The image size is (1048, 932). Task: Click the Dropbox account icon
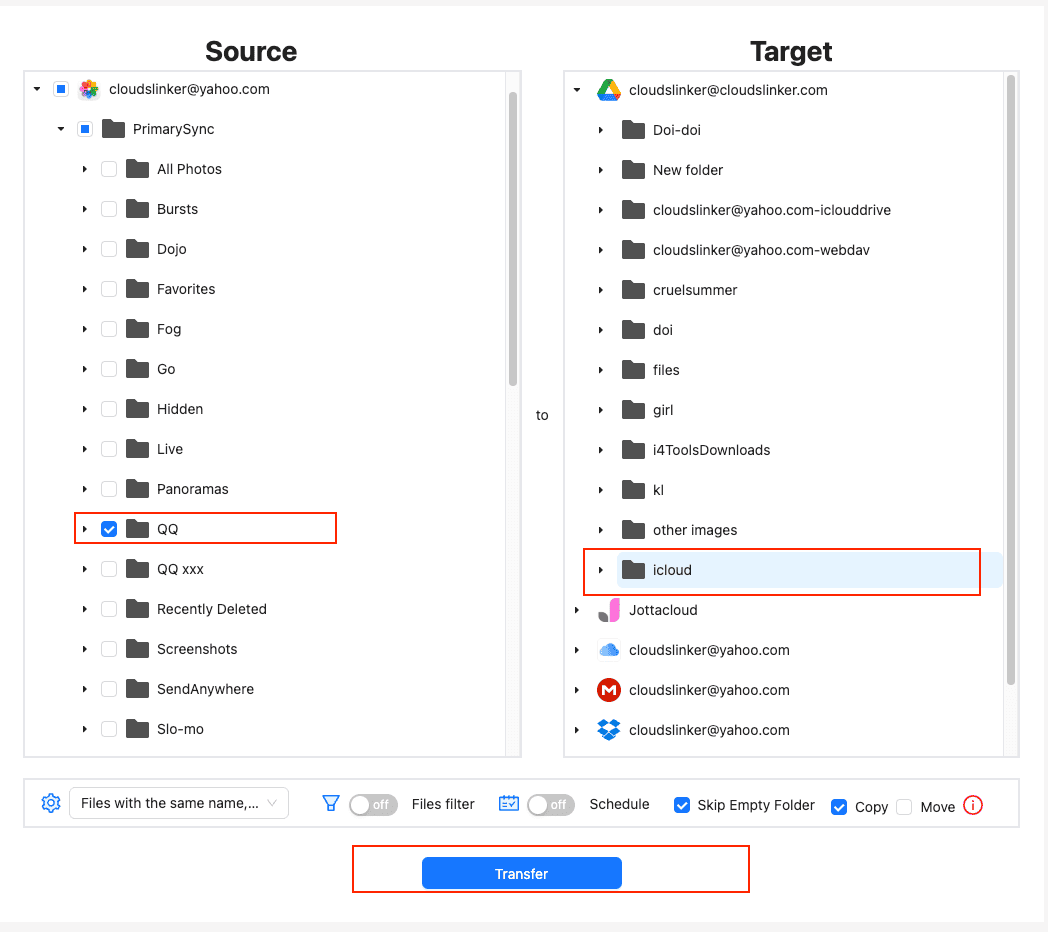tap(609, 730)
